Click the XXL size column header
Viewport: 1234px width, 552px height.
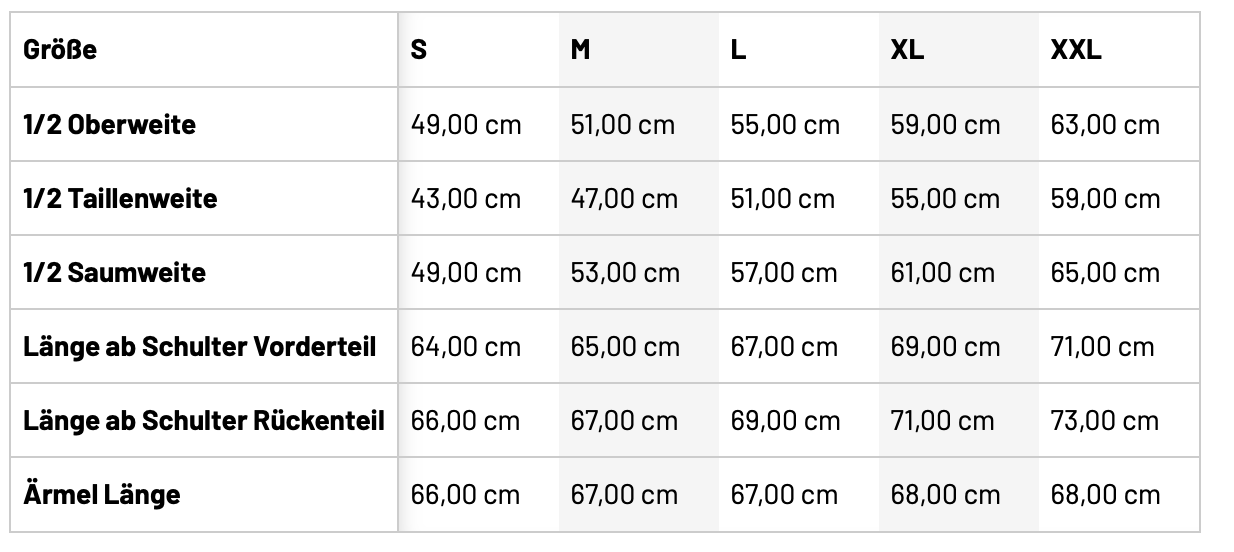pyautogui.click(x=1076, y=50)
